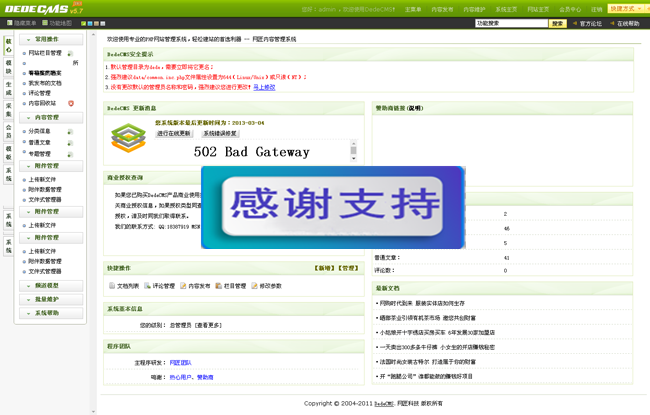650x415 pixels.
Task: Open 网站主页 in the top navigation
Action: pos(538,9)
